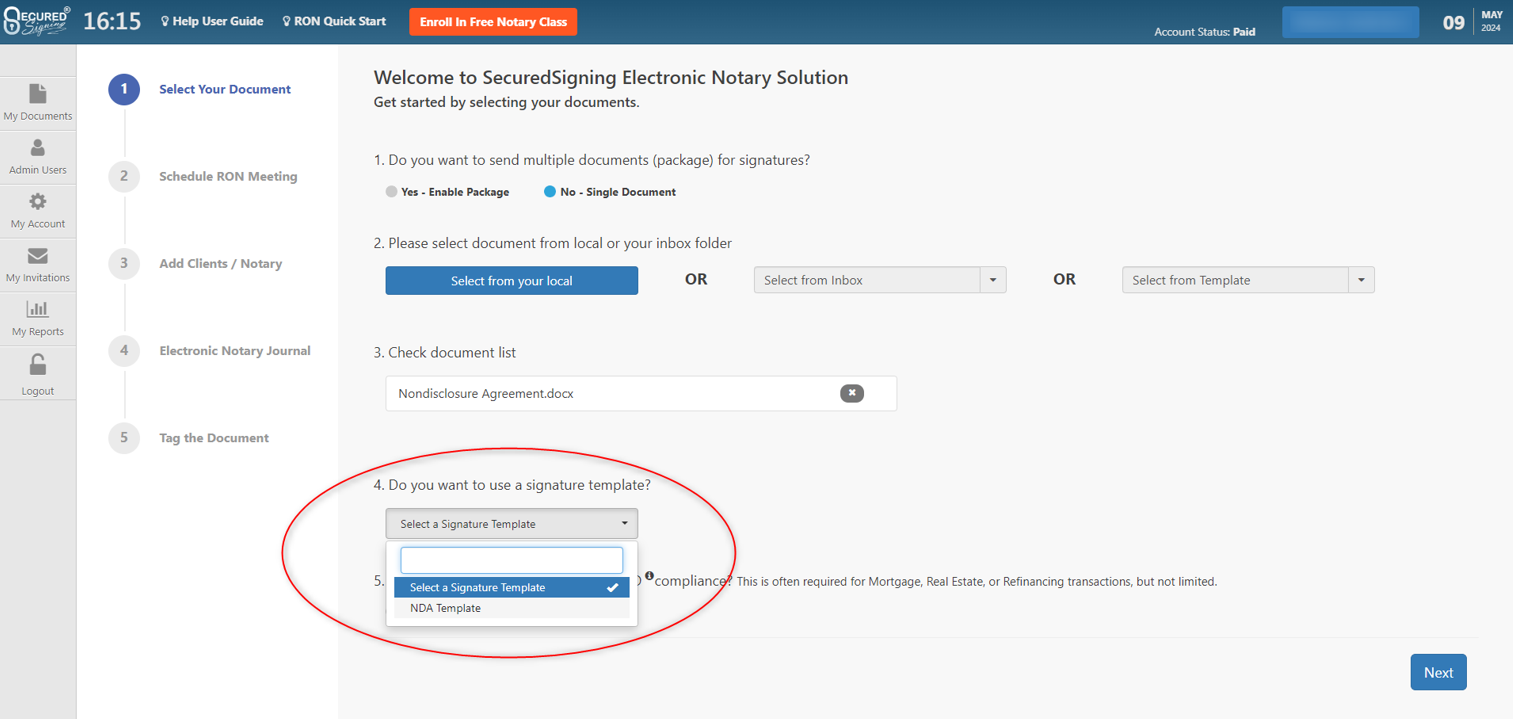This screenshot has height=719, width=1513.
Task: Select Yes - Enable Package option
Action: pos(392,192)
